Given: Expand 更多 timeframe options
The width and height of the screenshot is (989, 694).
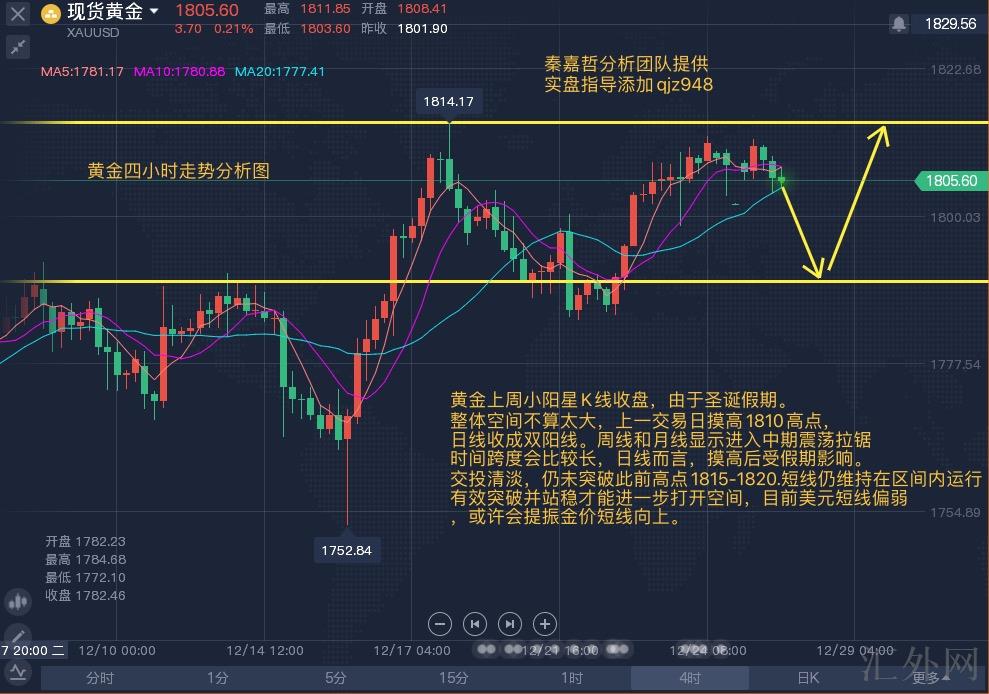Looking at the screenshot, I should 930,678.
